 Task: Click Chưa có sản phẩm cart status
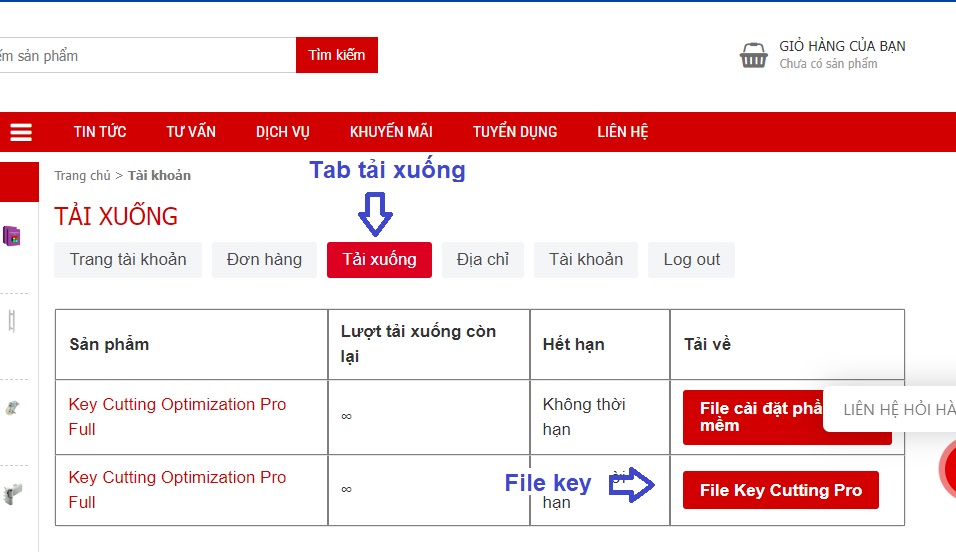[828, 63]
